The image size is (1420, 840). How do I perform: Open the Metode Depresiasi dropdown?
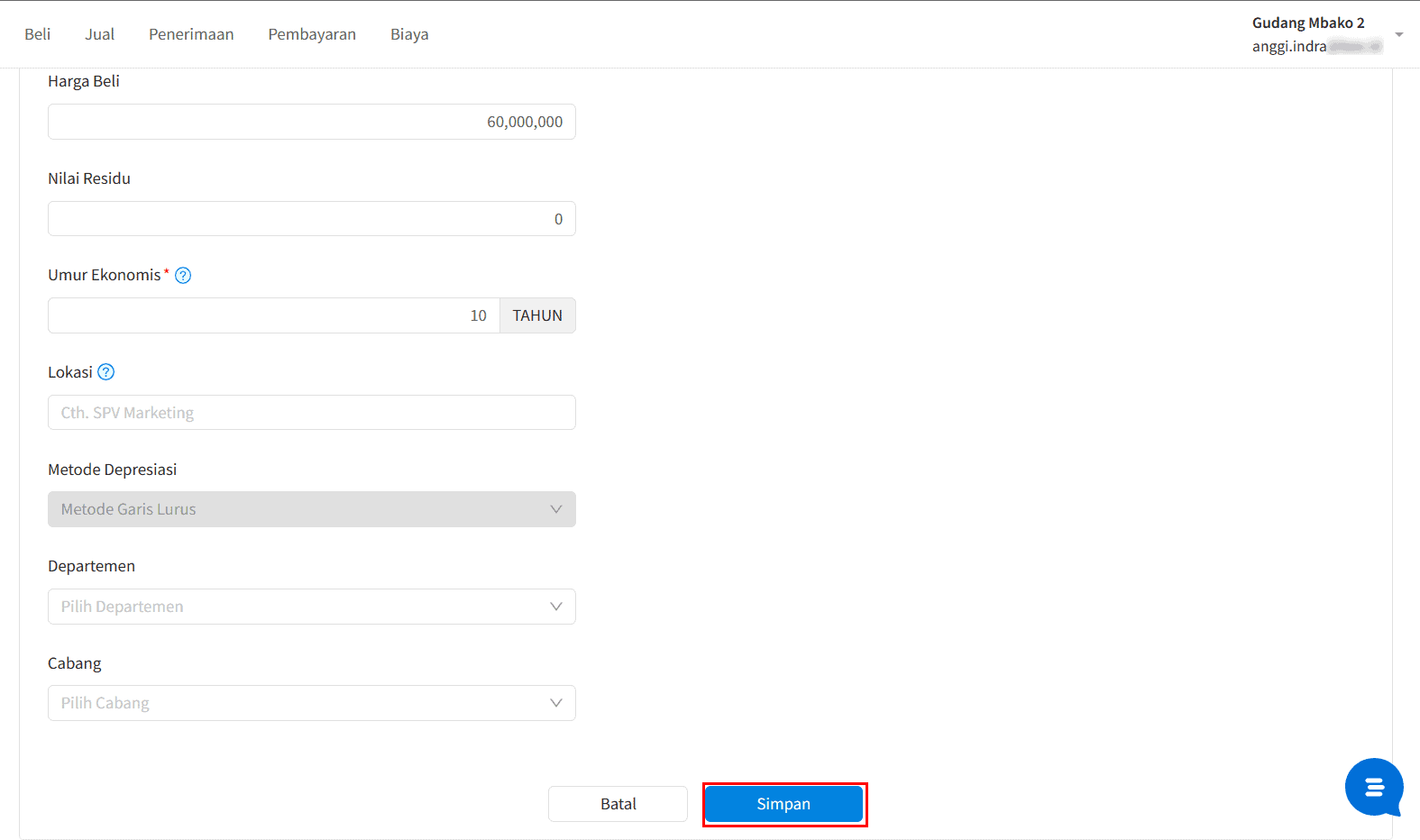312,509
